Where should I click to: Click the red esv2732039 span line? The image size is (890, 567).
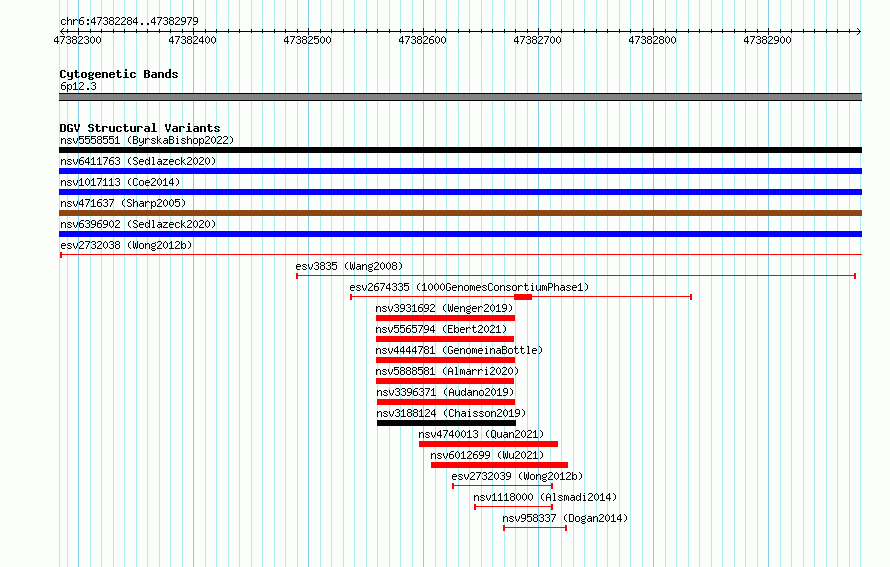[502, 486]
